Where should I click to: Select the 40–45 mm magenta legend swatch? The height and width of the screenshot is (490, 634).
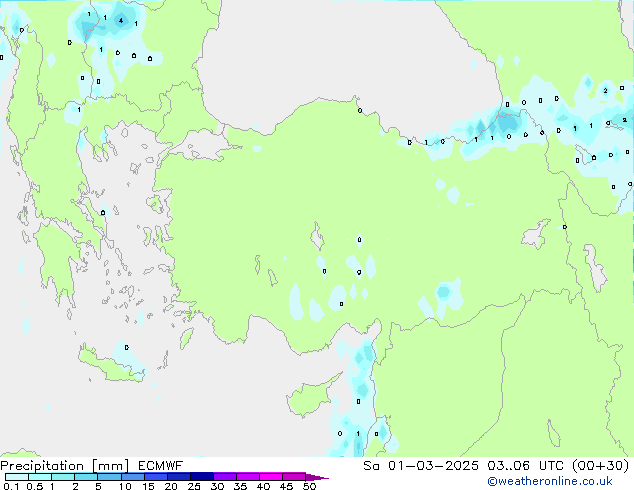[271, 477]
